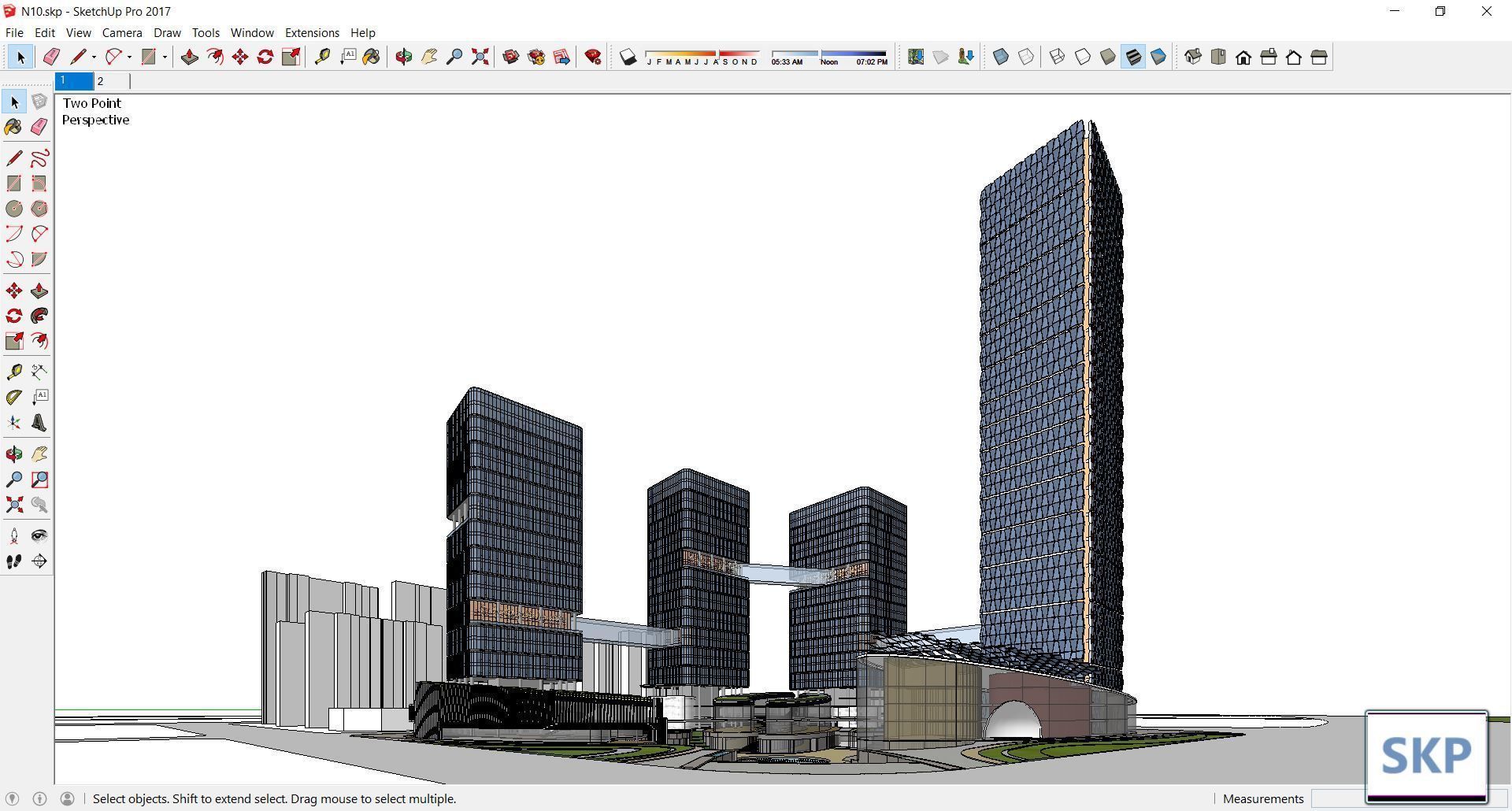Open the 3D Warehouse icon
The width and height of the screenshot is (1512, 811).
[x=510, y=57]
